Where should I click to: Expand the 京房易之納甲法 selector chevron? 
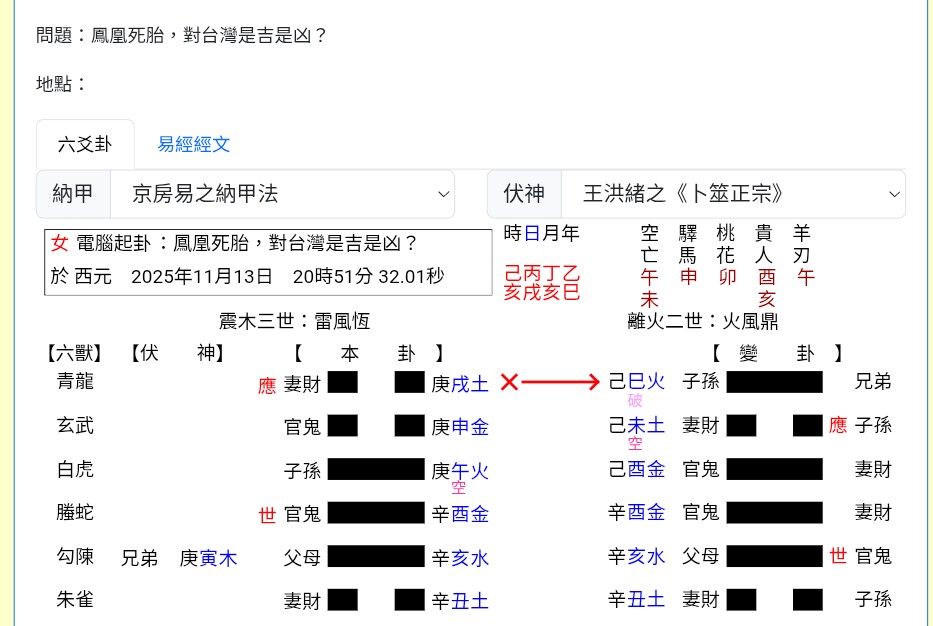(443, 194)
